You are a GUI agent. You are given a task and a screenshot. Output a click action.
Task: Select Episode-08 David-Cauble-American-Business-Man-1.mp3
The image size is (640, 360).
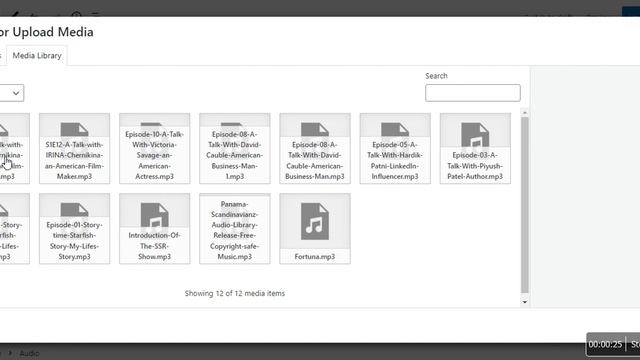[235, 149]
